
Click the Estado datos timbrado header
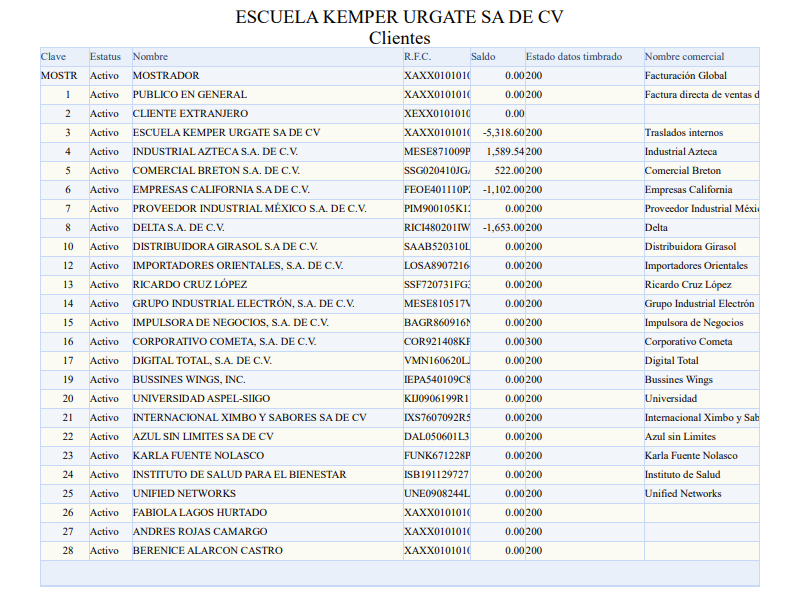tap(573, 57)
